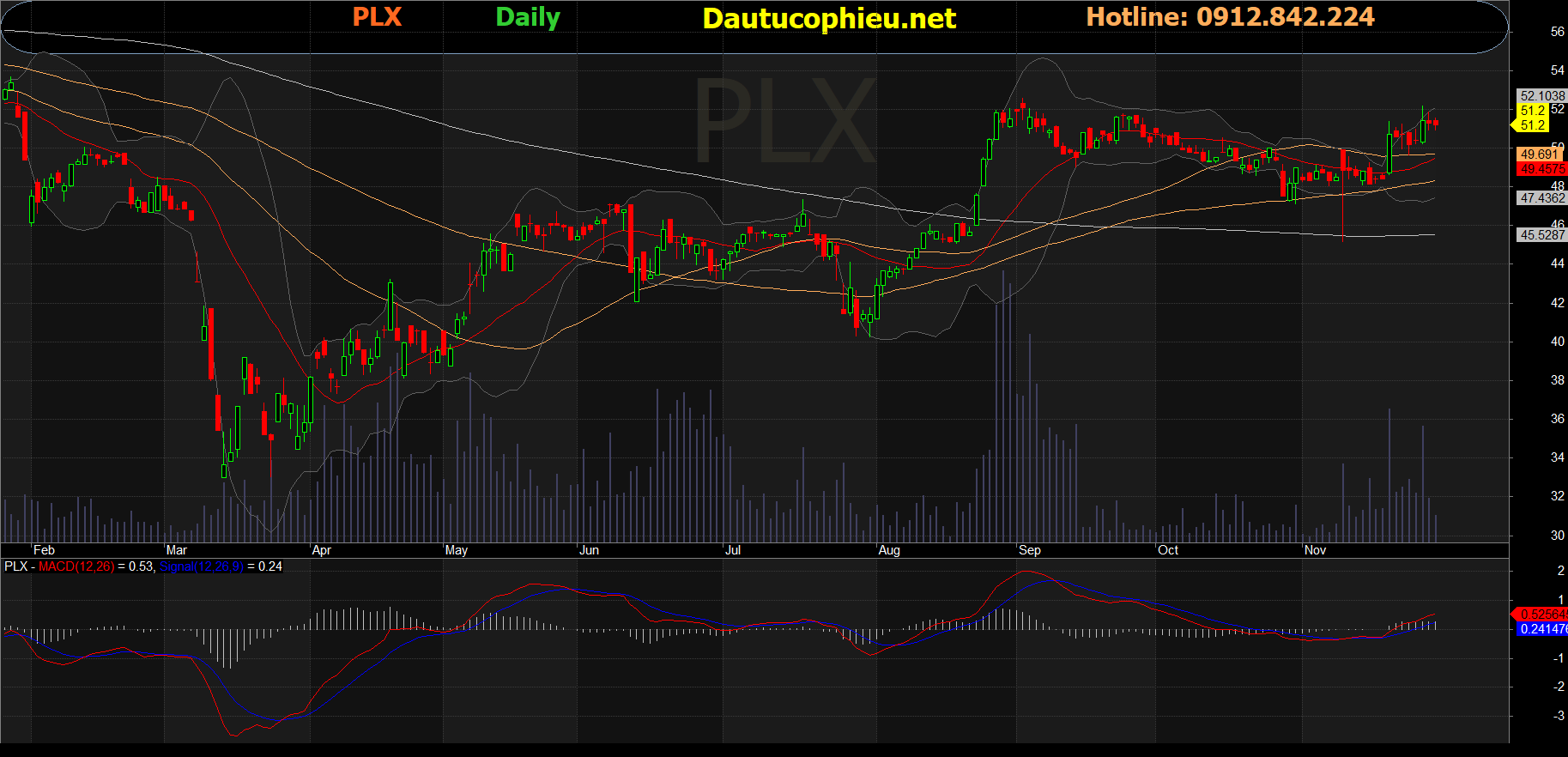
Task: Click the Nov label on the time axis
Action: [x=1315, y=550]
